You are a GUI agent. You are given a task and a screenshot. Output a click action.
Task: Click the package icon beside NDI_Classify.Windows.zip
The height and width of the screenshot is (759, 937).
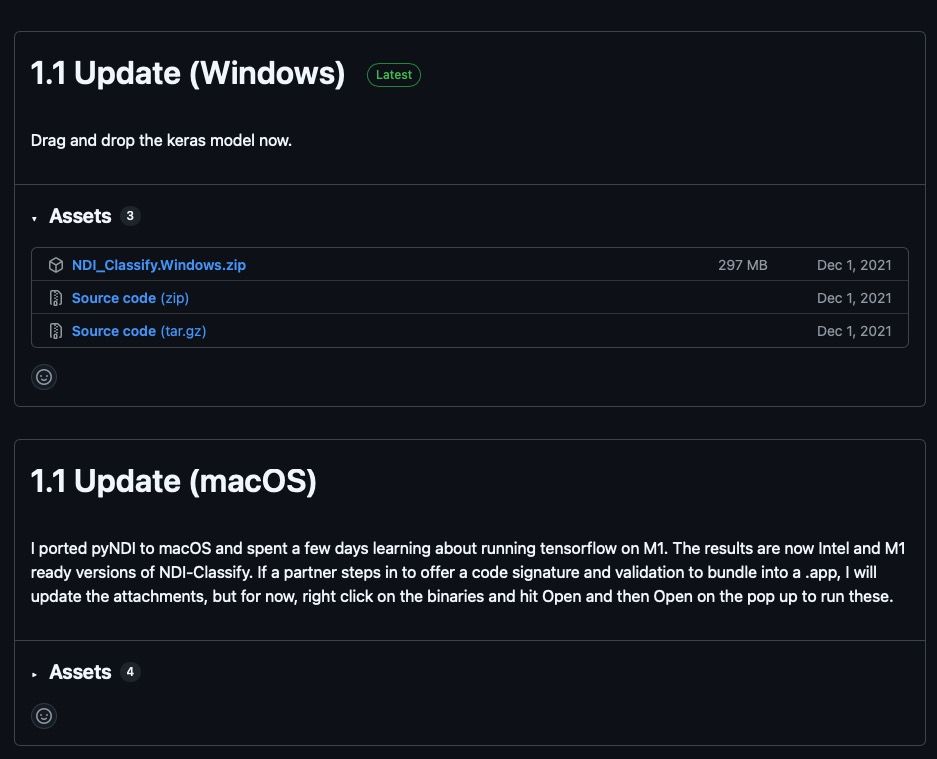click(x=56, y=265)
